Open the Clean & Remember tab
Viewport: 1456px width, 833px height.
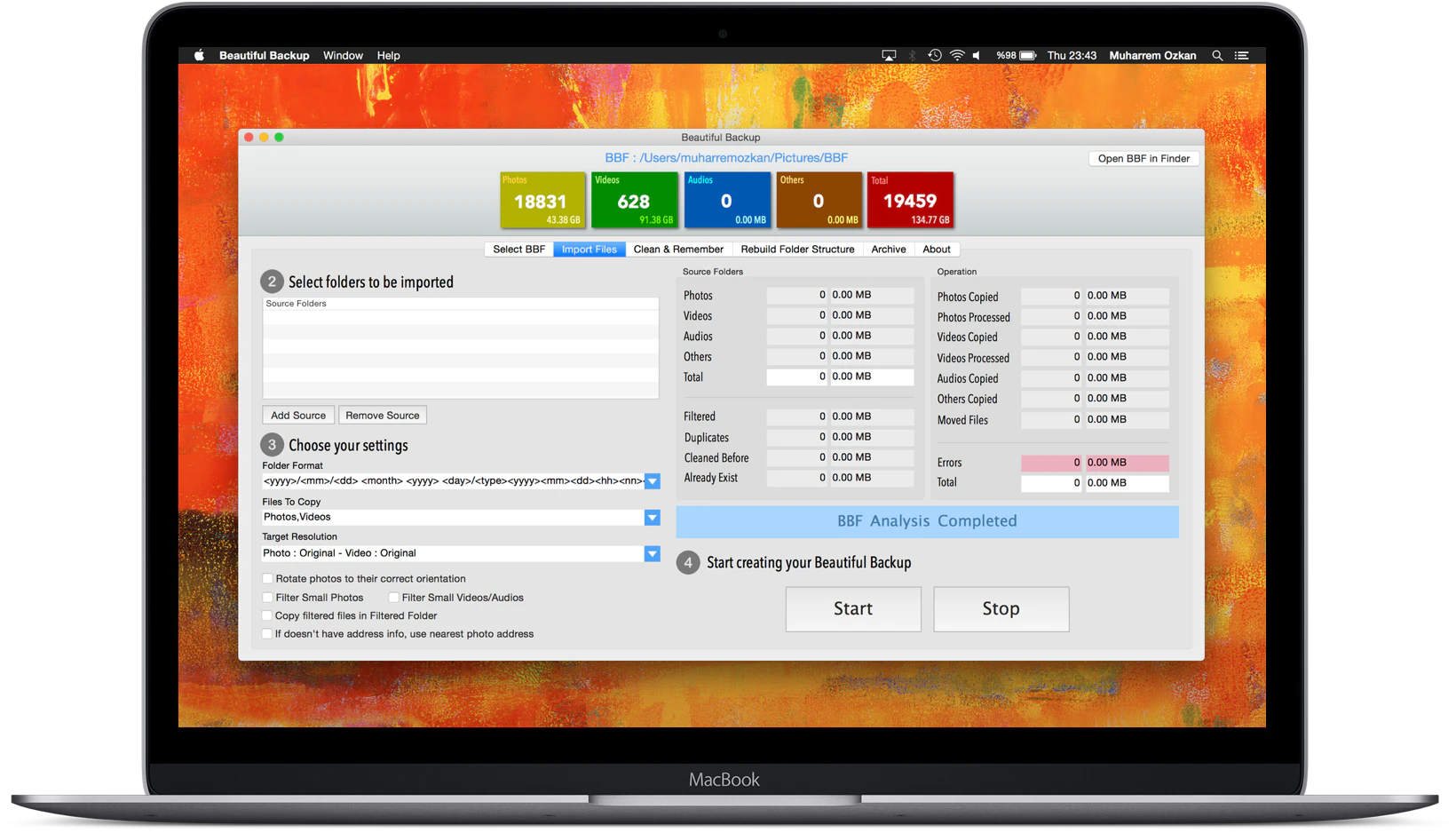tap(678, 250)
